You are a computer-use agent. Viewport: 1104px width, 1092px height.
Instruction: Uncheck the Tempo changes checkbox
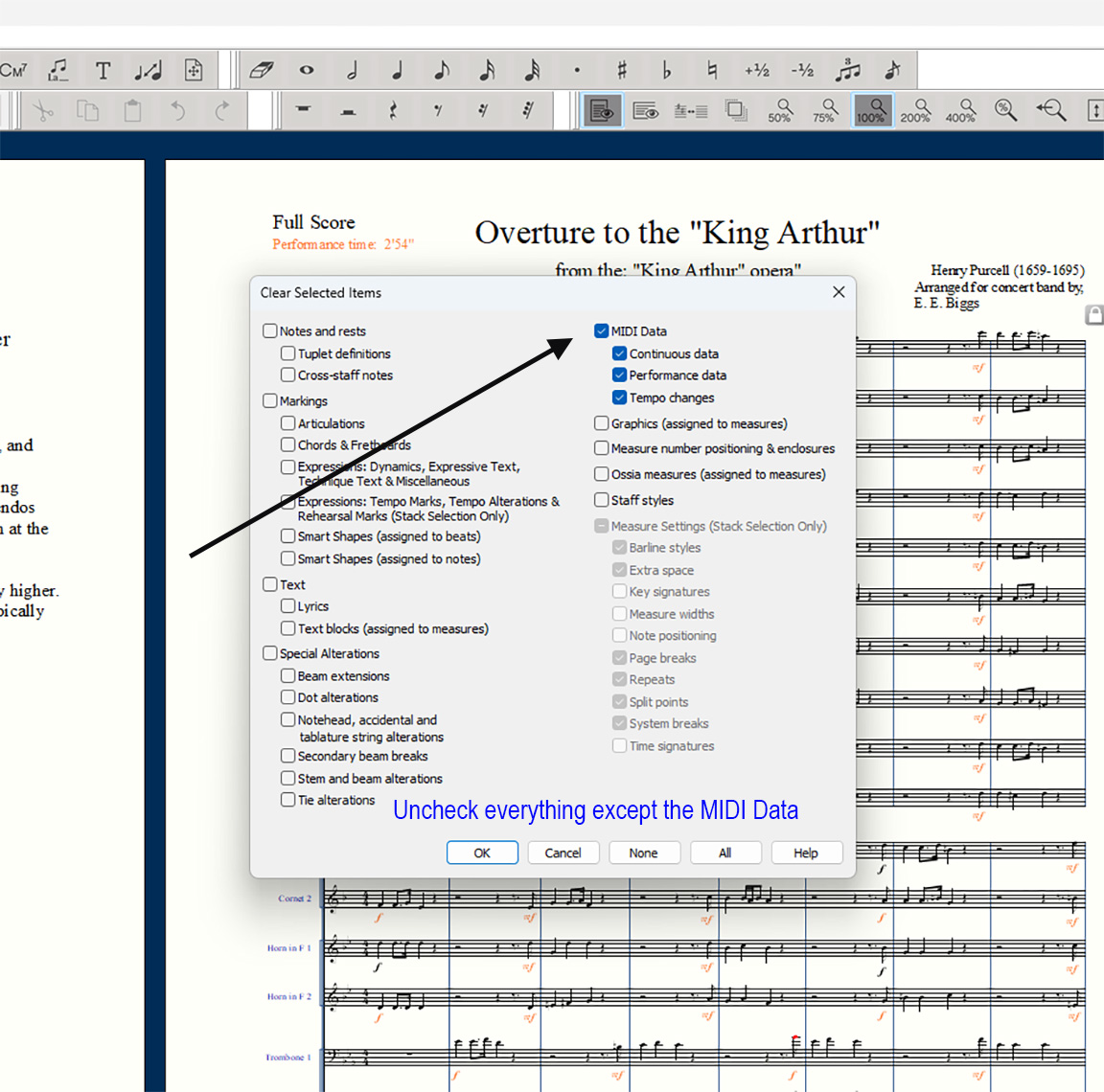(x=620, y=398)
